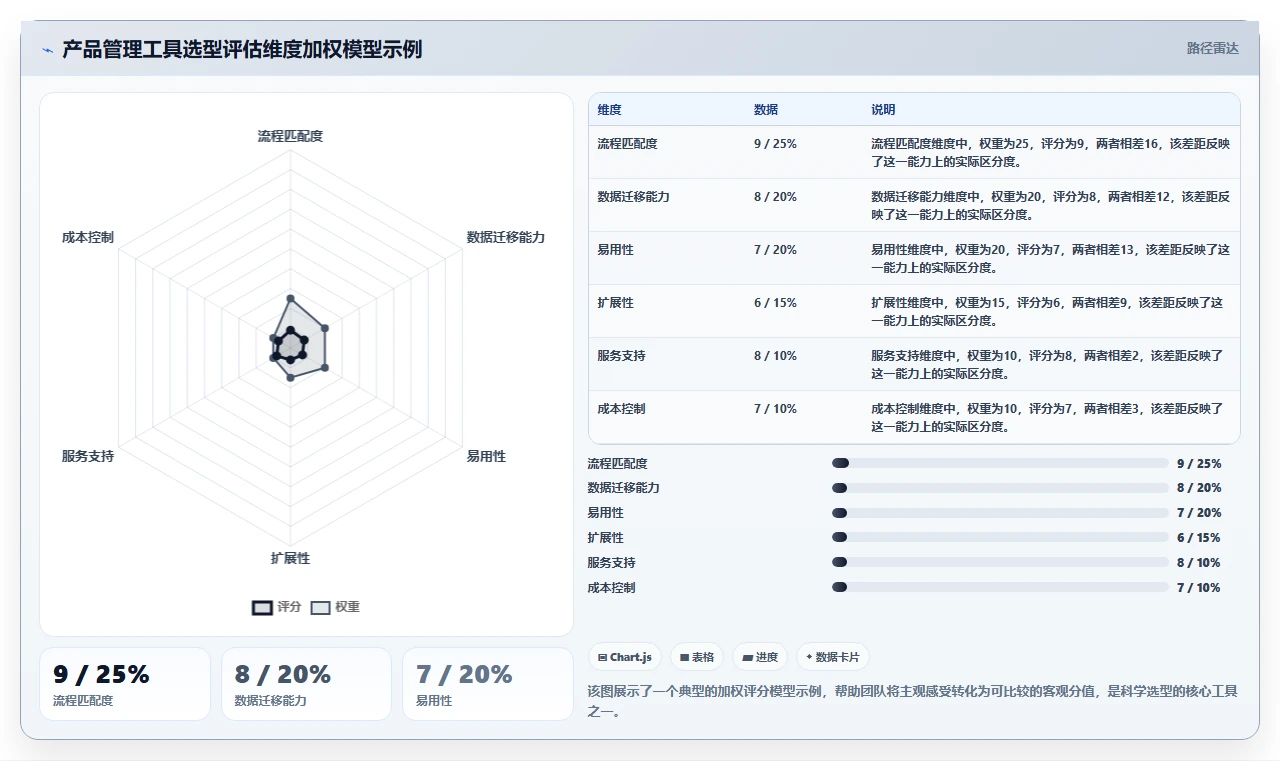Select the 表格 tag
Viewport: 1280px width, 761px height.
[697, 657]
